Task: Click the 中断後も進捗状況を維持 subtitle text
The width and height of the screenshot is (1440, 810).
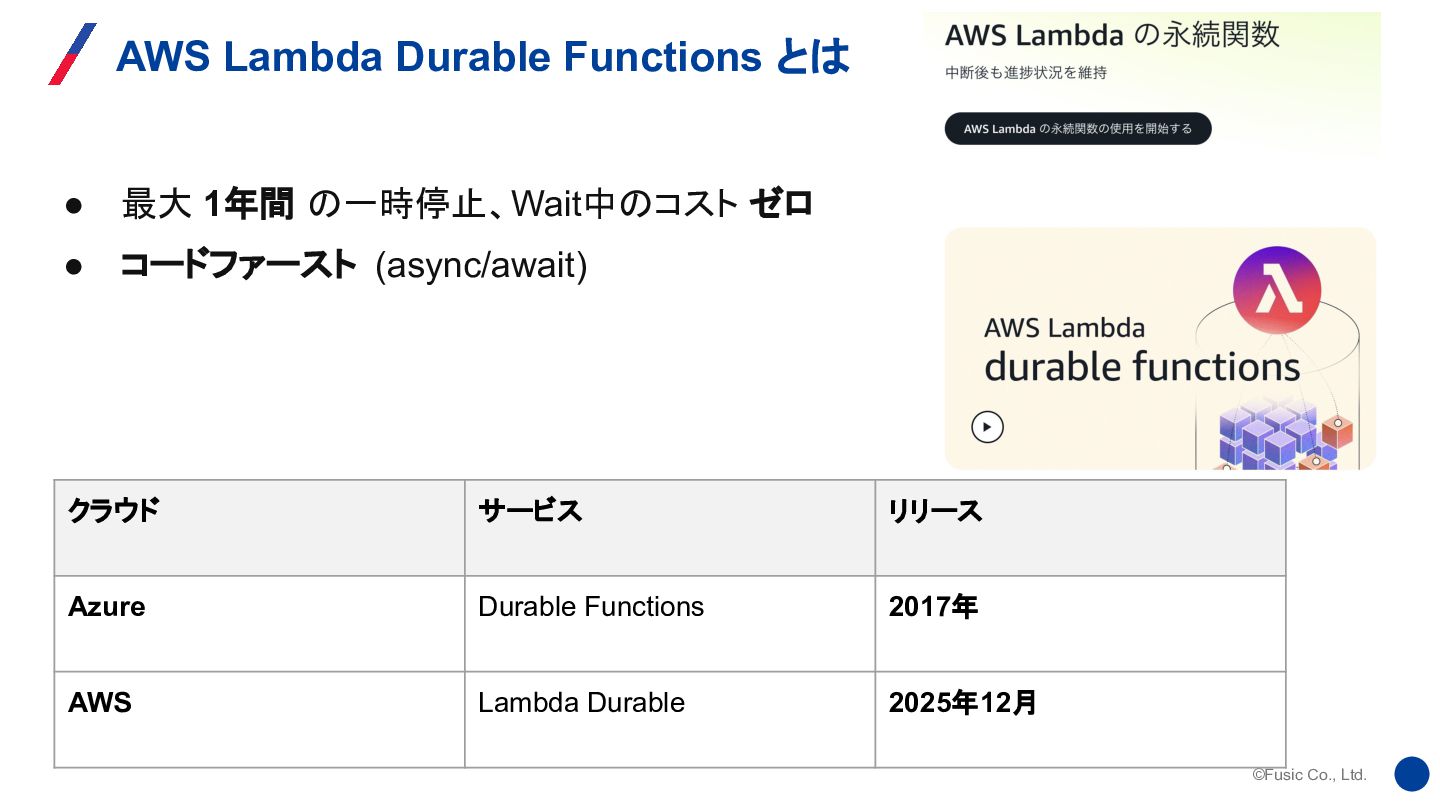Action: point(1026,73)
